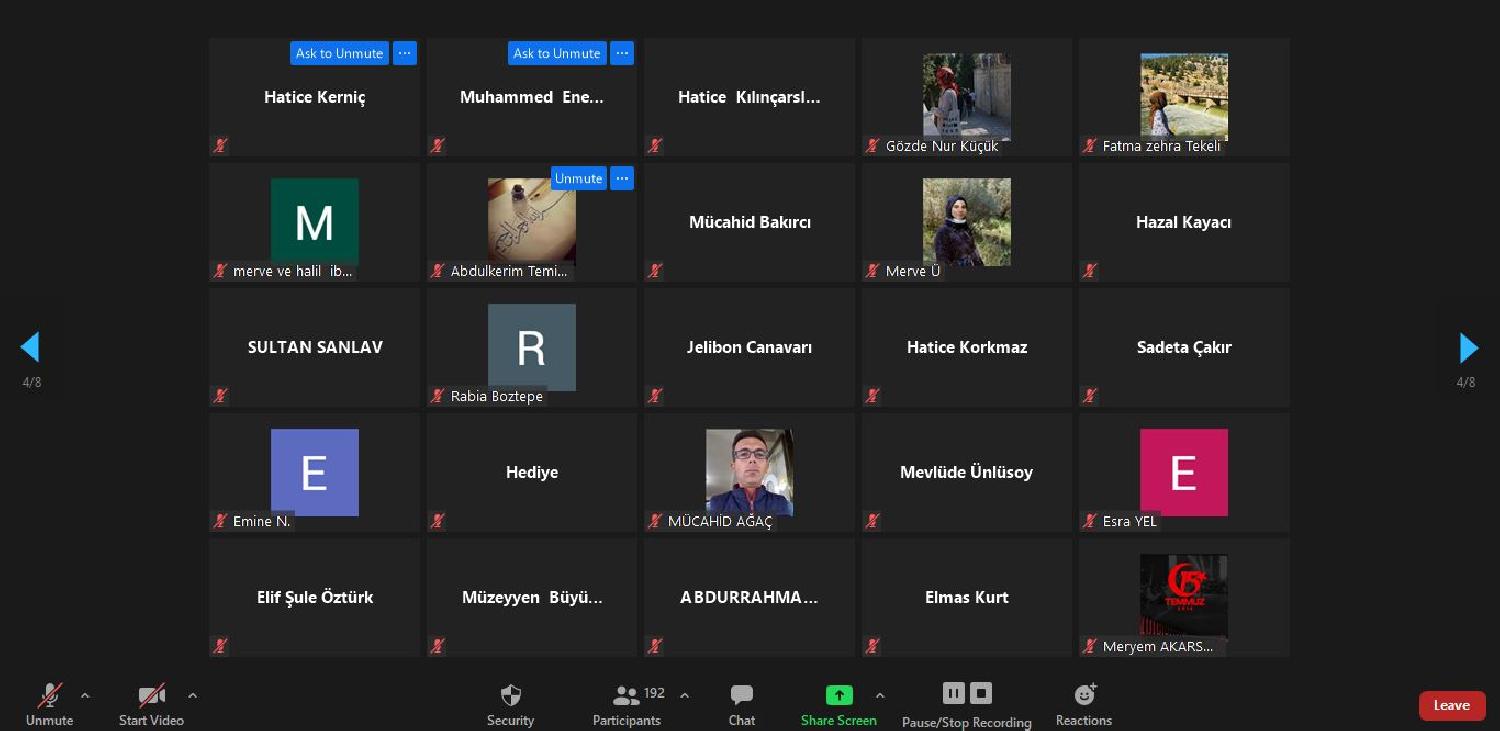Image resolution: width=1500 pixels, height=731 pixels.
Task: Open the Chat bubble icon
Action: (x=741, y=696)
